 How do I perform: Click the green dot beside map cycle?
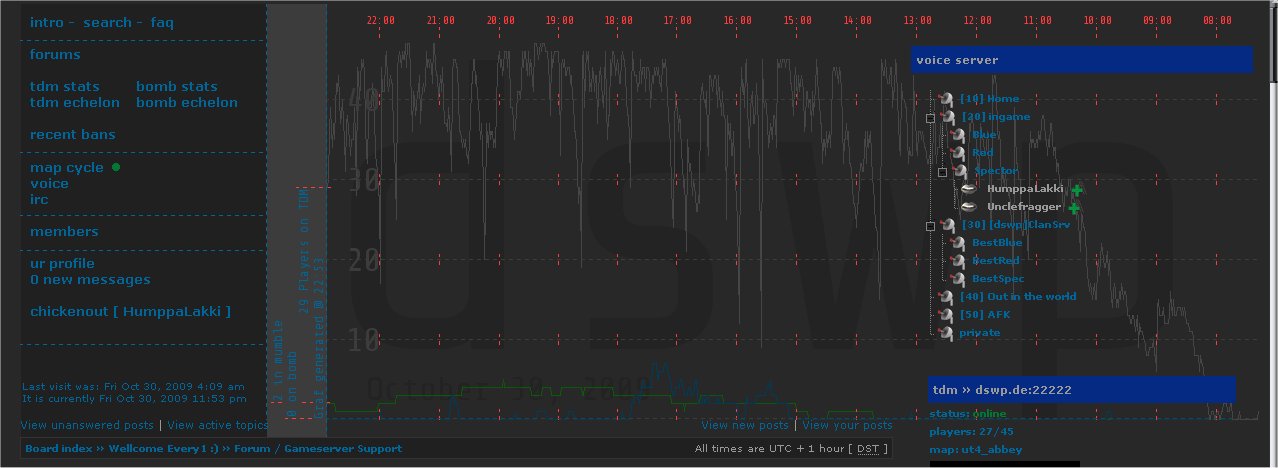[x=116, y=168]
